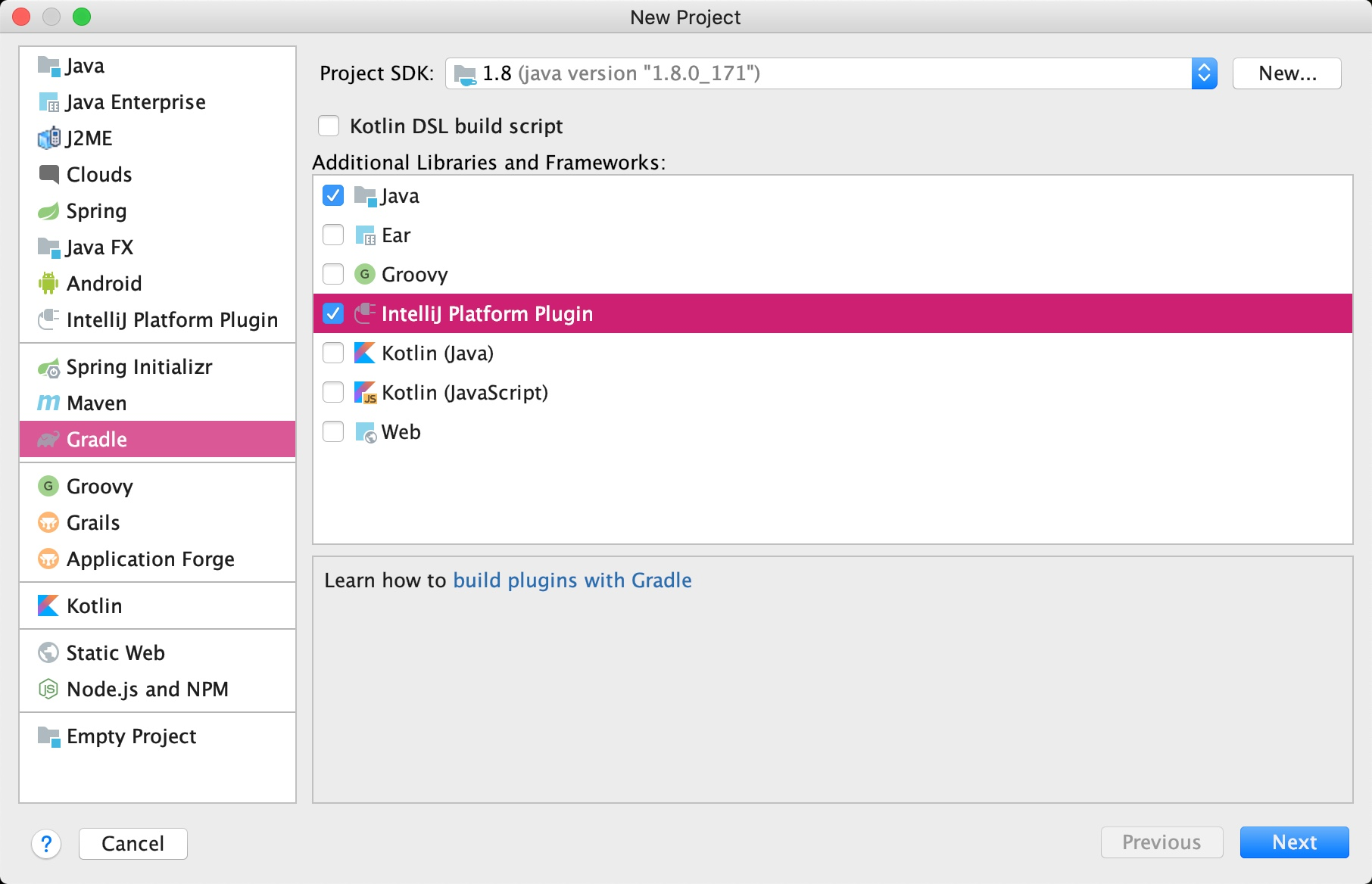Click the Spring Initializr icon

(48, 368)
